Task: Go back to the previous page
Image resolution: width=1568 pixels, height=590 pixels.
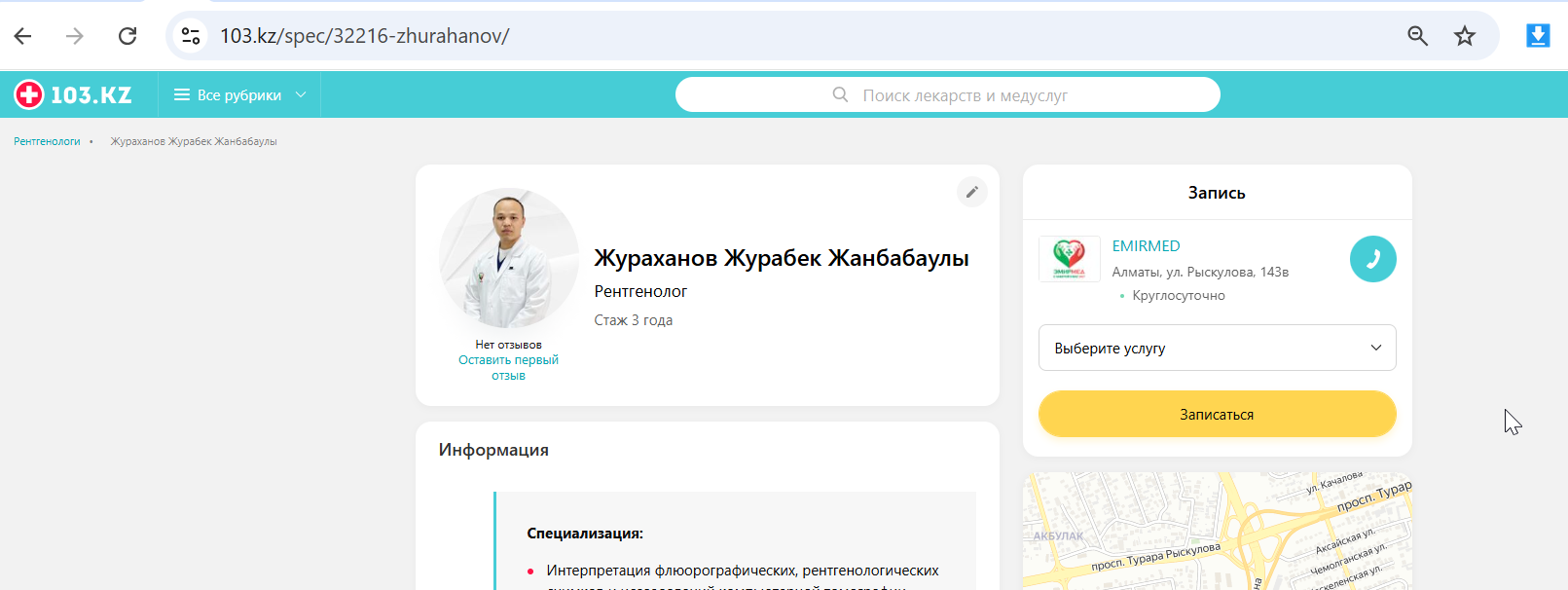Action: click(x=23, y=36)
